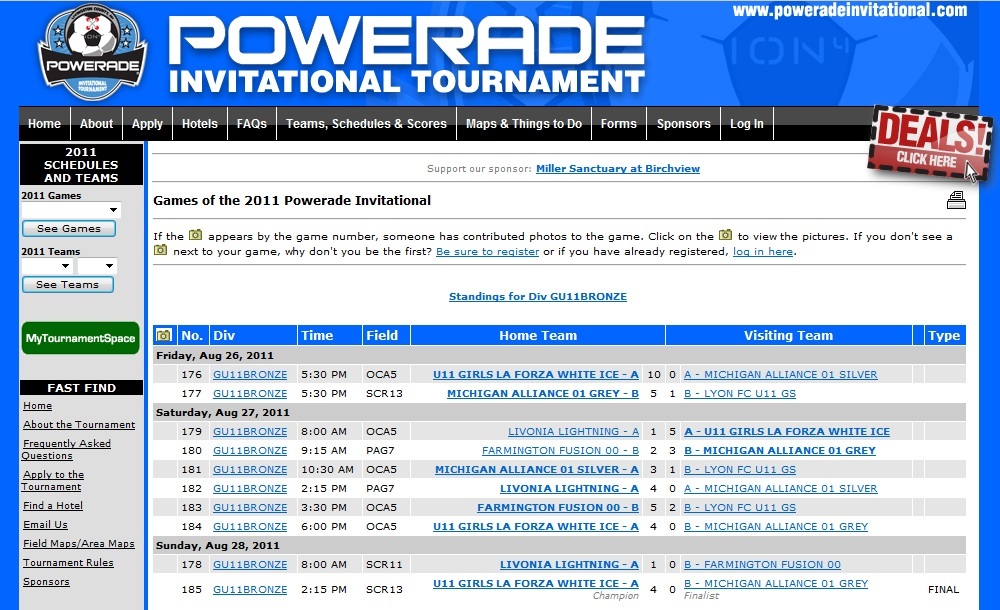Screen dimensions: 1000x610
Task: Open the FAQs menu item
Action: (252, 124)
